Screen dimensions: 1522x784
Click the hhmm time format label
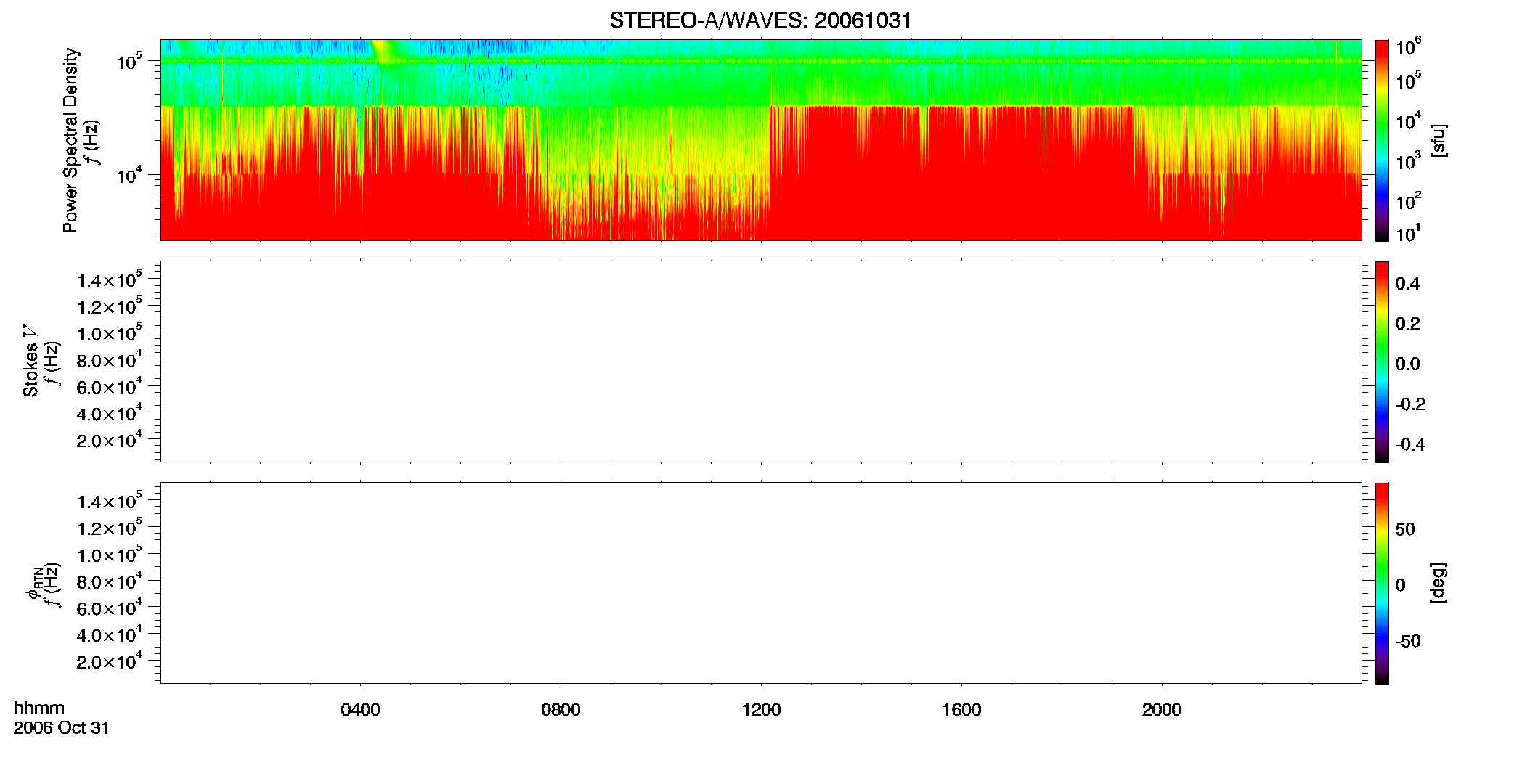coord(39,708)
